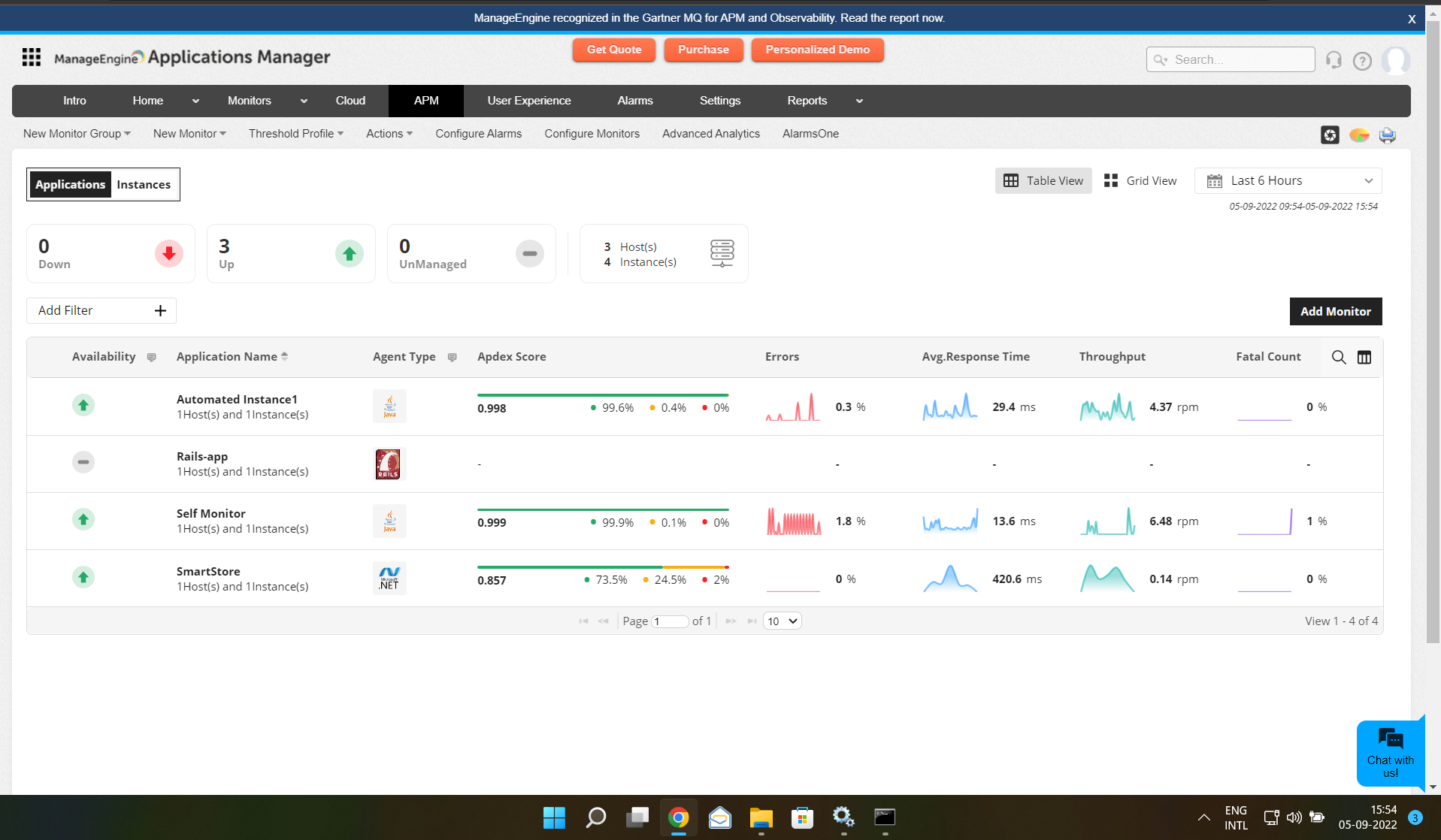
Task: Expand the Reports menu arrow
Action: pyautogui.click(x=859, y=101)
